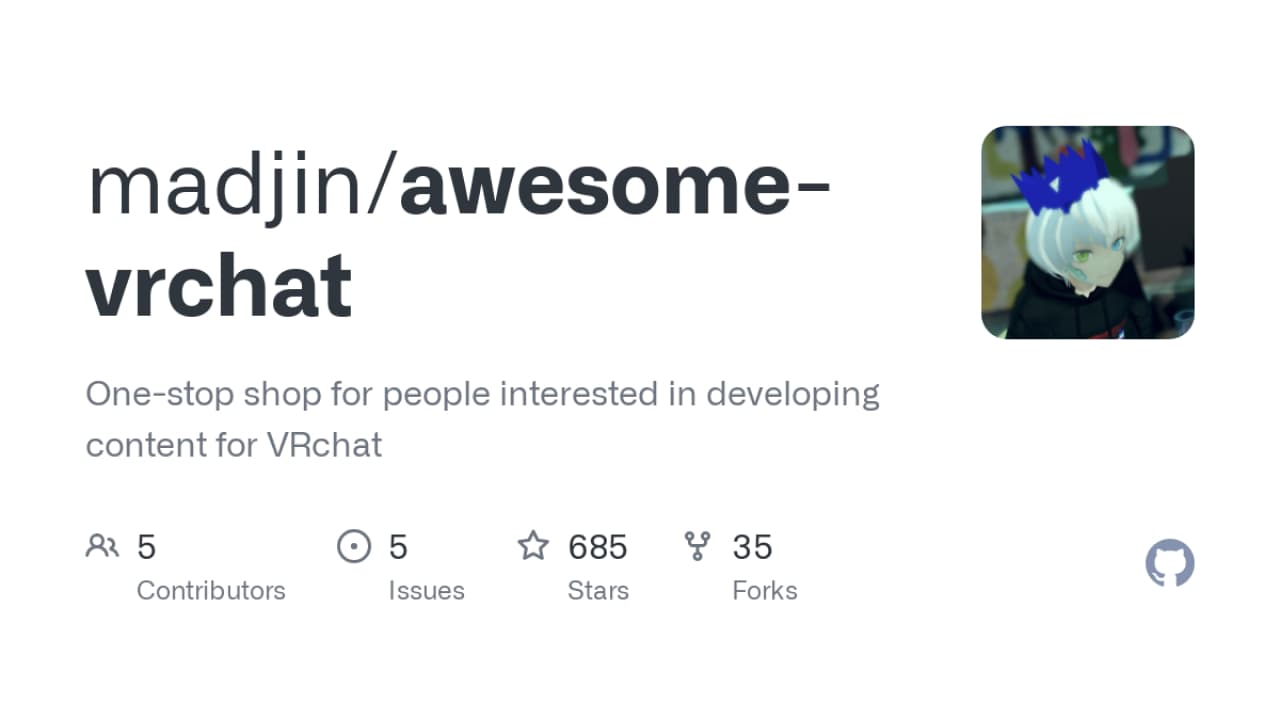Click the One-stop shop description text

click(x=483, y=419)
